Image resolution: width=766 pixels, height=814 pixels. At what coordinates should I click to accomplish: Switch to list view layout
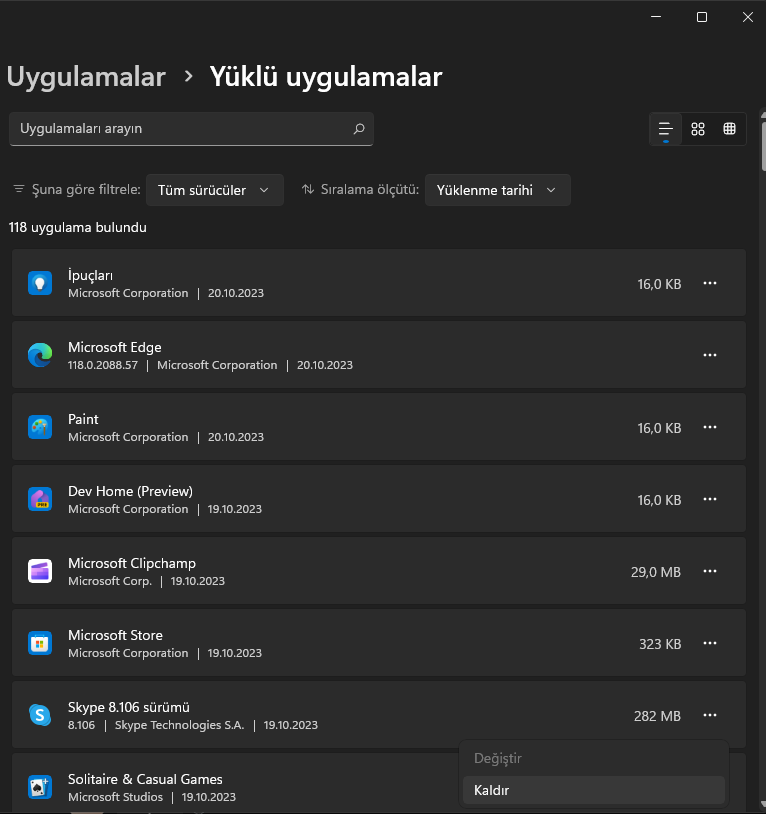point(665,129)
